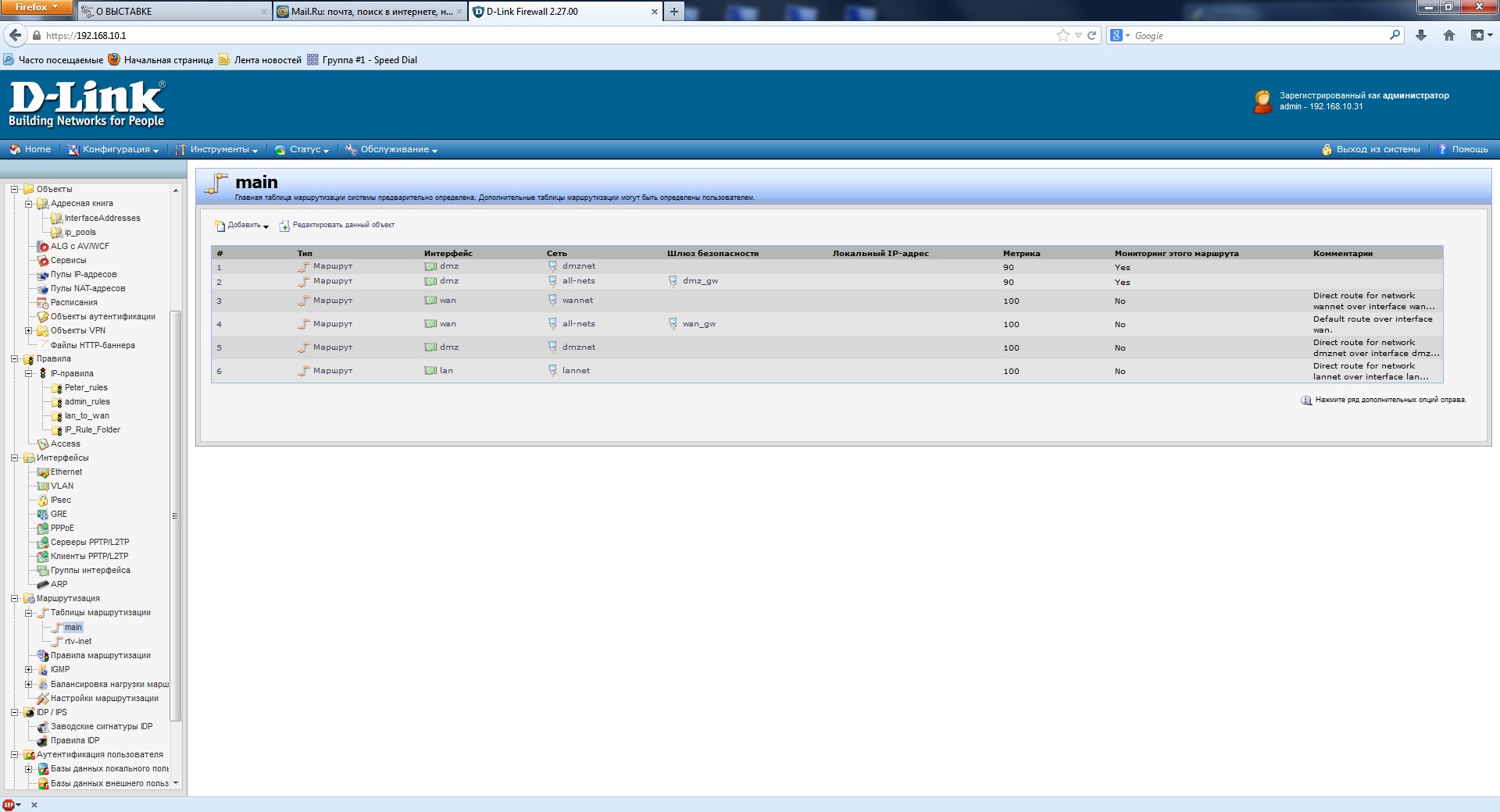The height and width of the screenshot is (812, 1500).
Task: Open the Добавить dropdown
Action: [x=242, y=226]
